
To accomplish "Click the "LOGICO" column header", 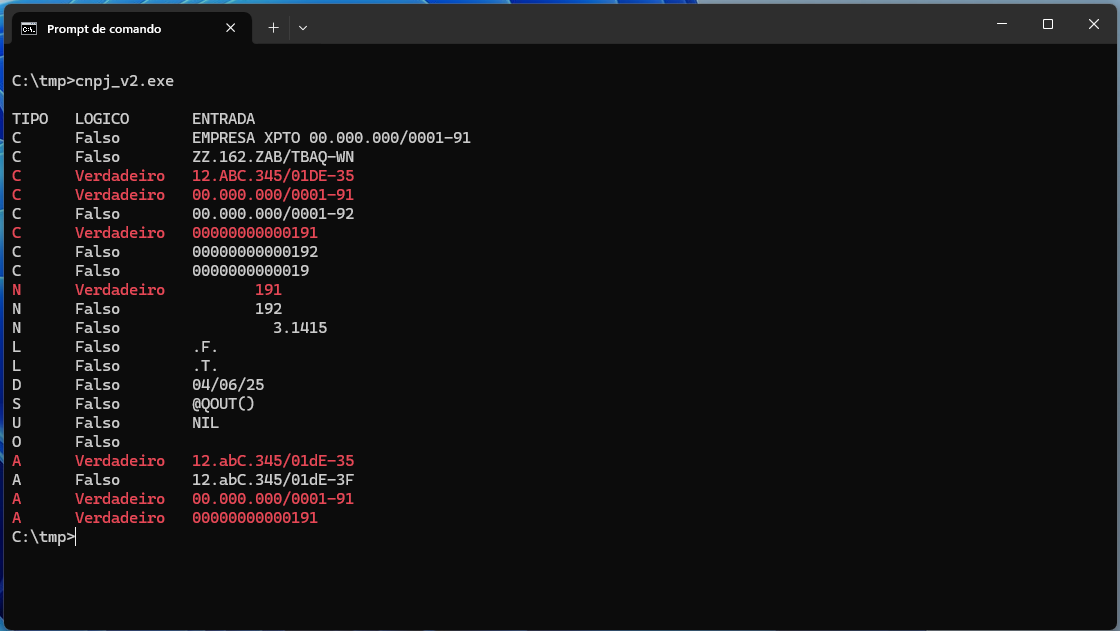I will point(102,119).
